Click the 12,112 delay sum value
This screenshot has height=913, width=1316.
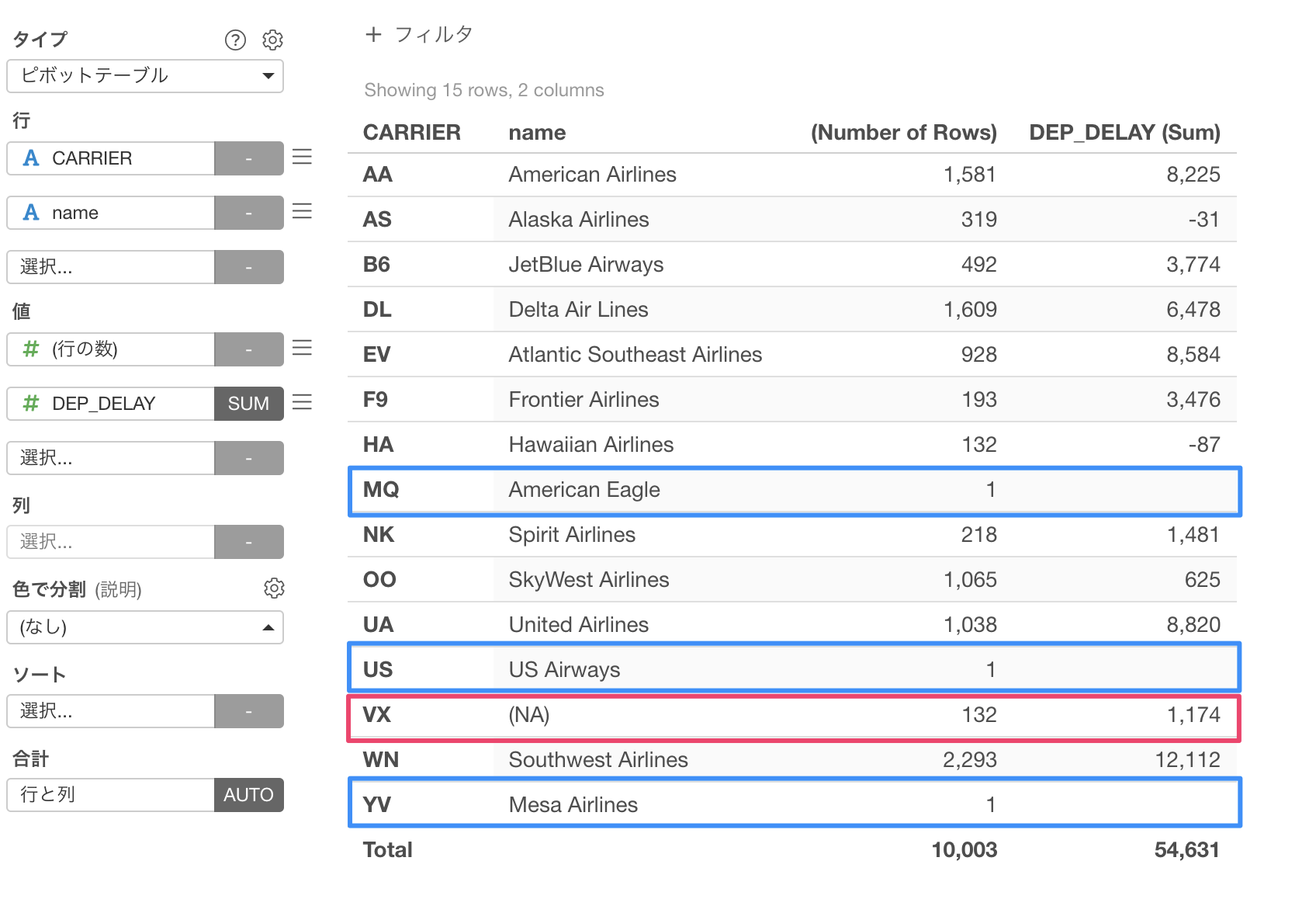[1187, 759]
